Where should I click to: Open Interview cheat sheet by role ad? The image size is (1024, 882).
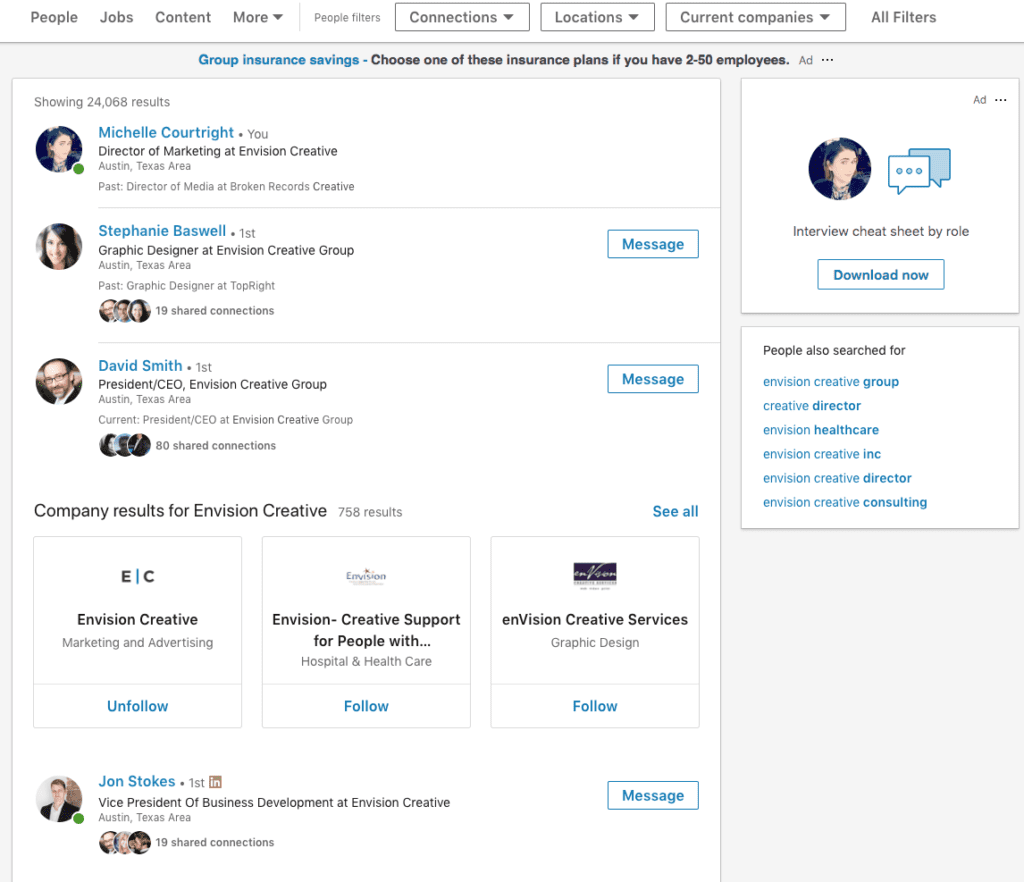880,231
